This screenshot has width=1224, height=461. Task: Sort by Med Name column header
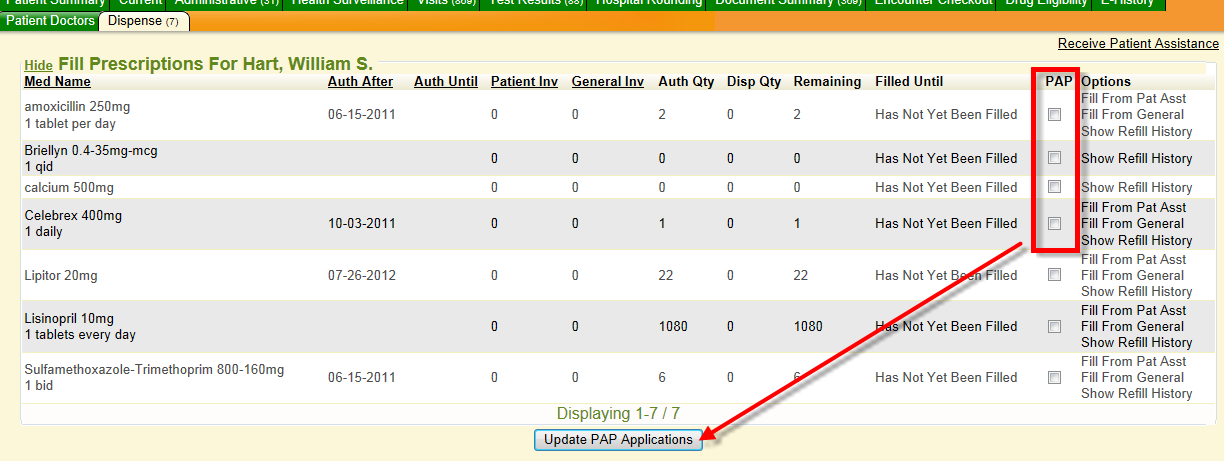point(57,82)
